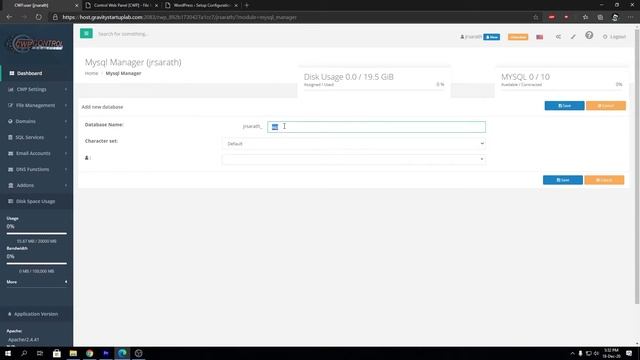640x360 pixels.
Task: Open the user selection dropdown
Action: pyautogui.click(x=353, y=159)
